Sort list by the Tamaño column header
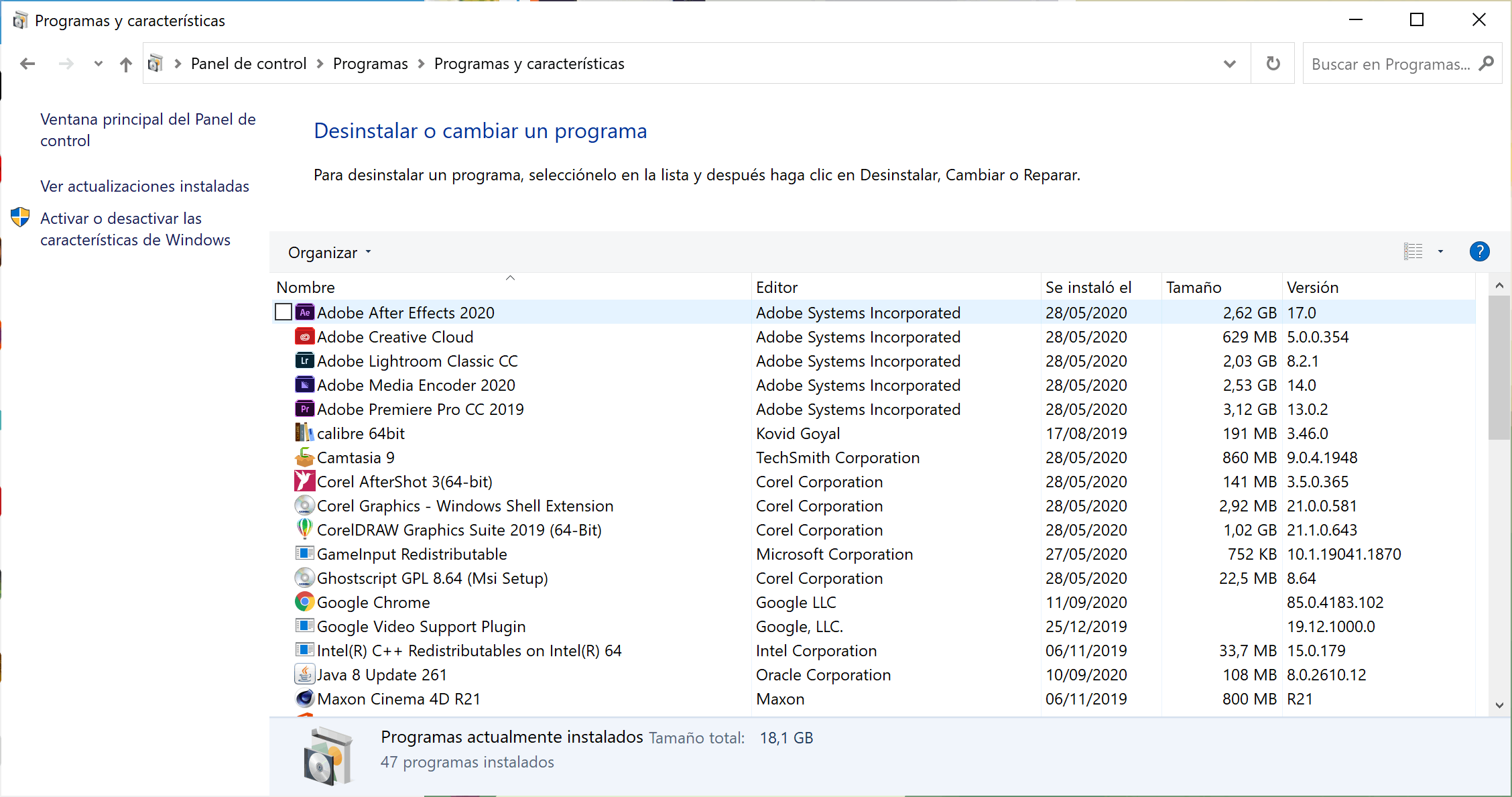The width and height of the screenshot is (1512, 797). tap(1194, 288)
